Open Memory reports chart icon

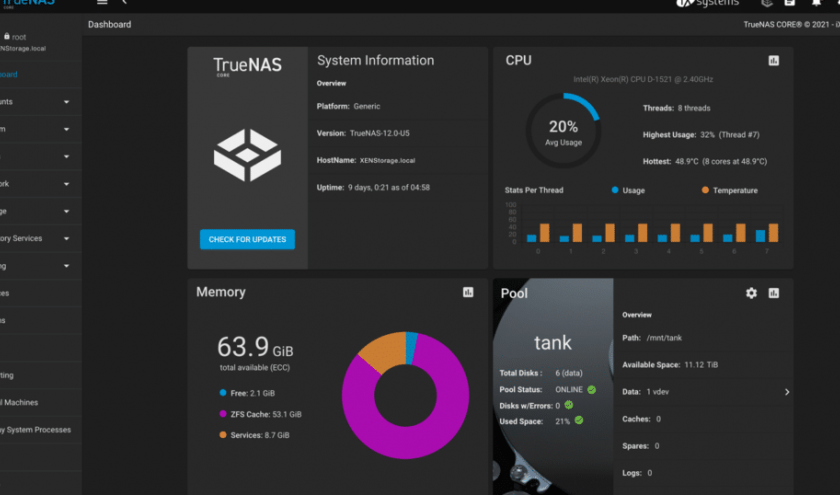click(468, 293)
